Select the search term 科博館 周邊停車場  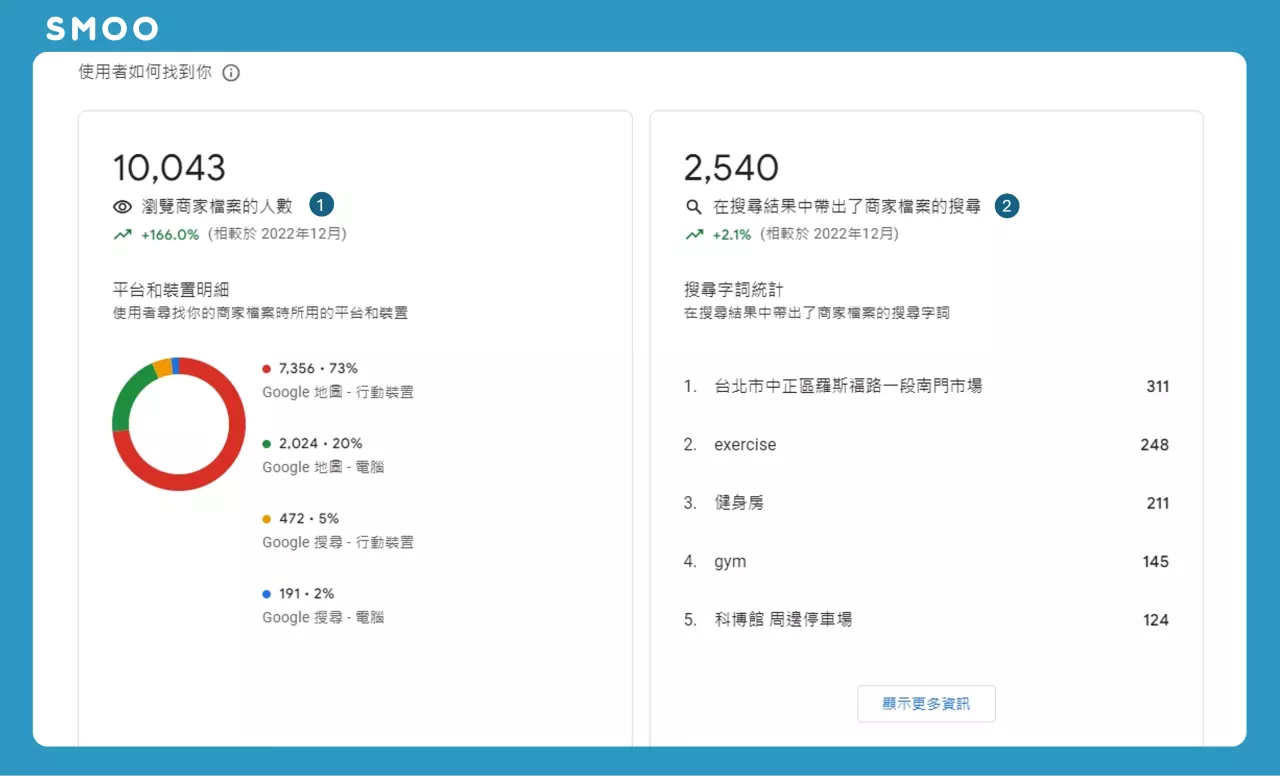[783, 620]
